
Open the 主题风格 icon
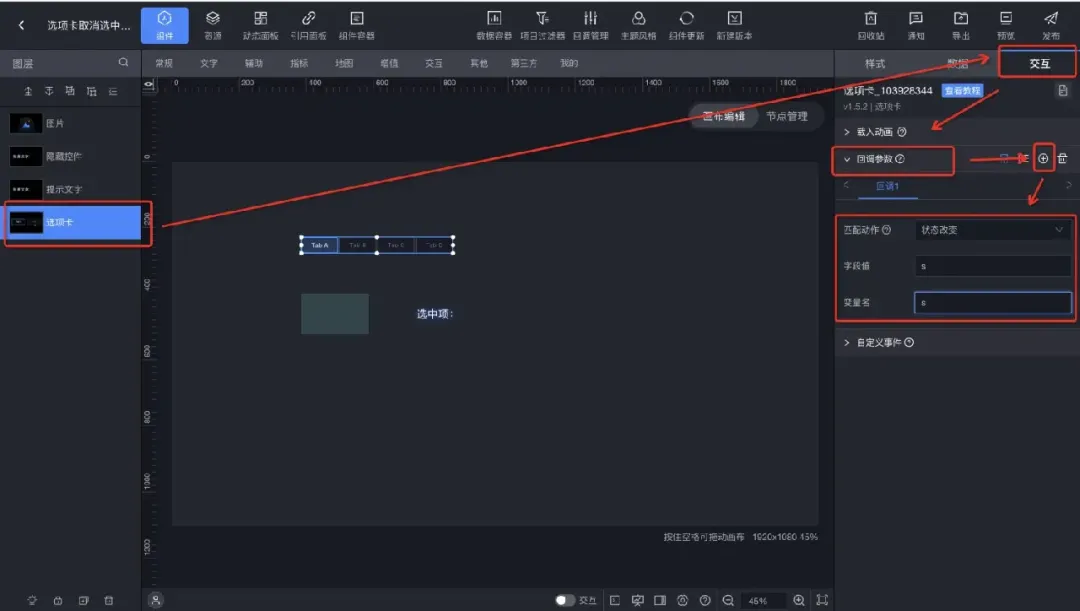(x=638, y=25)
